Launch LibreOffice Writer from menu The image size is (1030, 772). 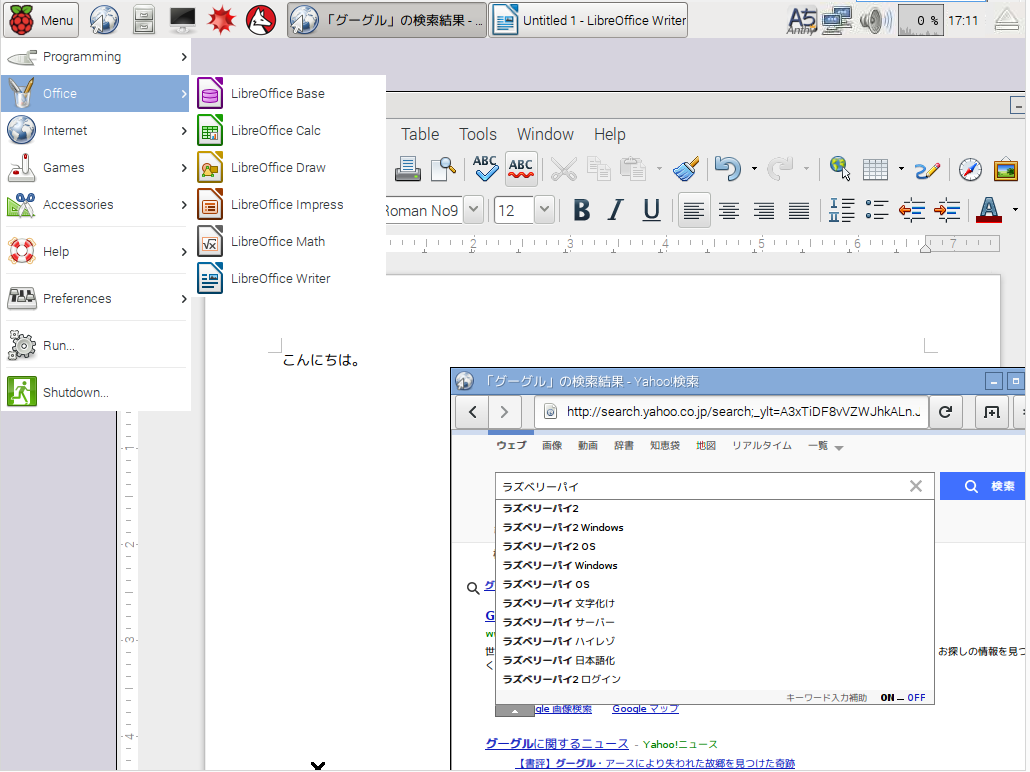pos(291,278)
